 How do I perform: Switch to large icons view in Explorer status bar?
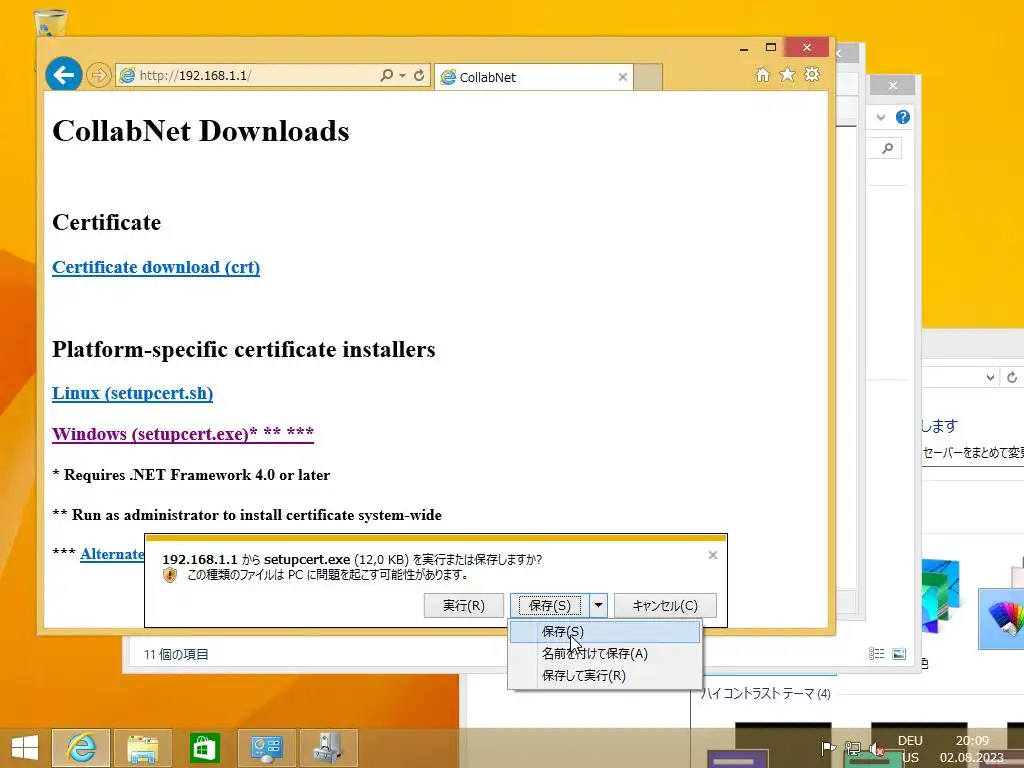[x=899, y=654]
